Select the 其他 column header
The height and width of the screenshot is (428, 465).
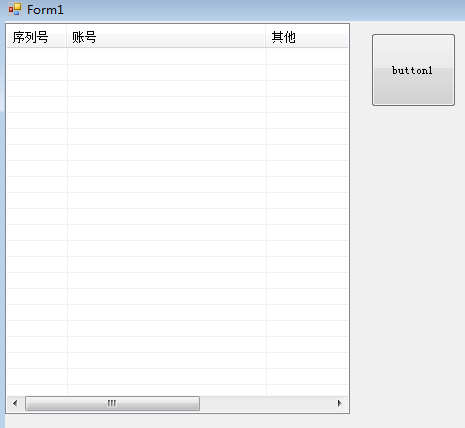pyautogui.click(x=307, y=37)
